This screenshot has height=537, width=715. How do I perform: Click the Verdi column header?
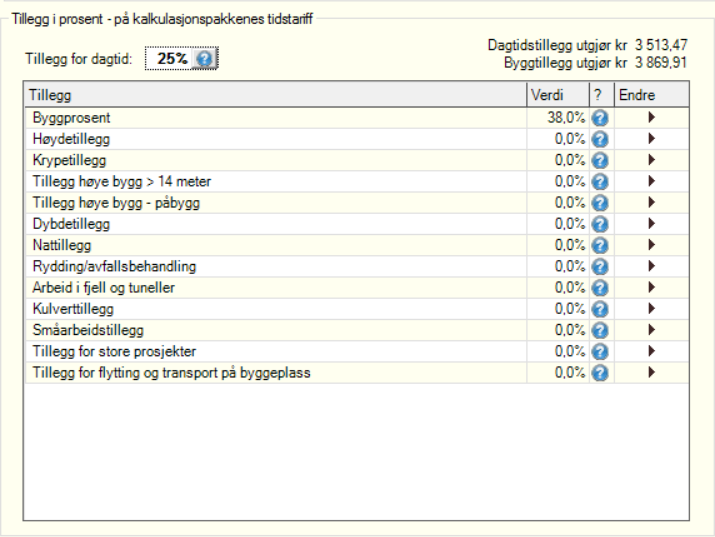(558, 95)
